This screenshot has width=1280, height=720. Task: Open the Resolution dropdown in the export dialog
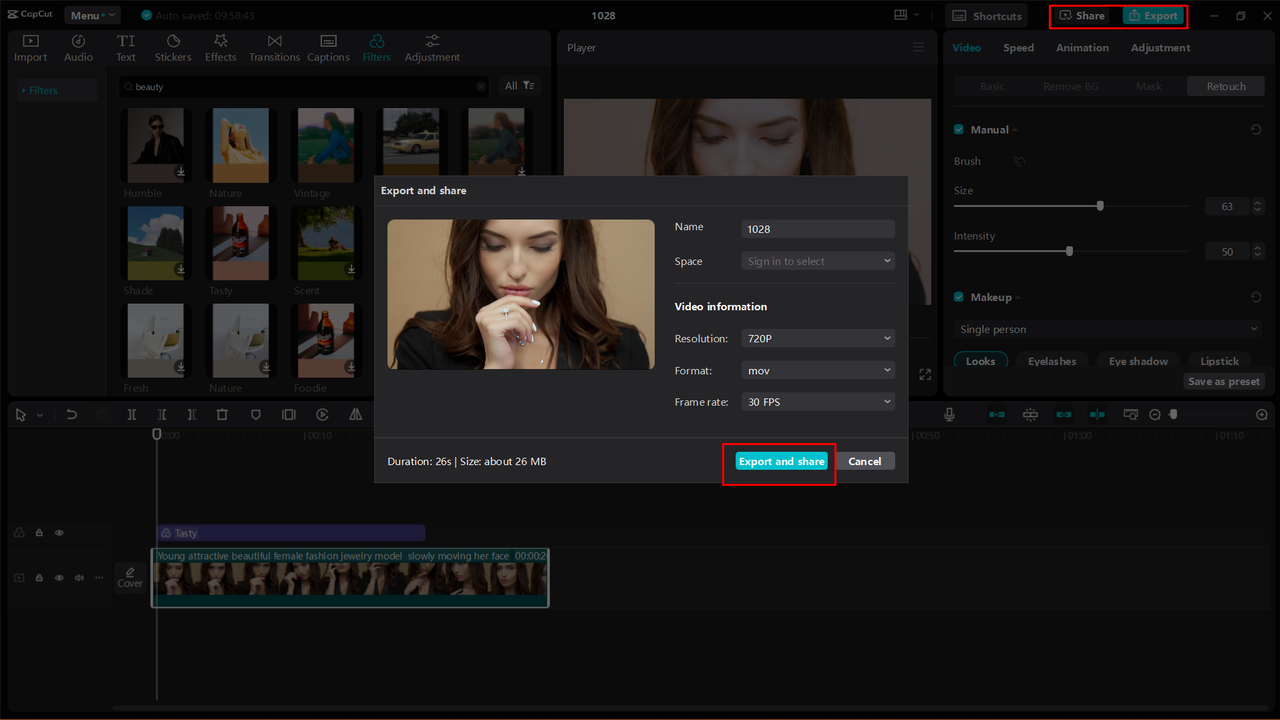(x=817, y=338)
